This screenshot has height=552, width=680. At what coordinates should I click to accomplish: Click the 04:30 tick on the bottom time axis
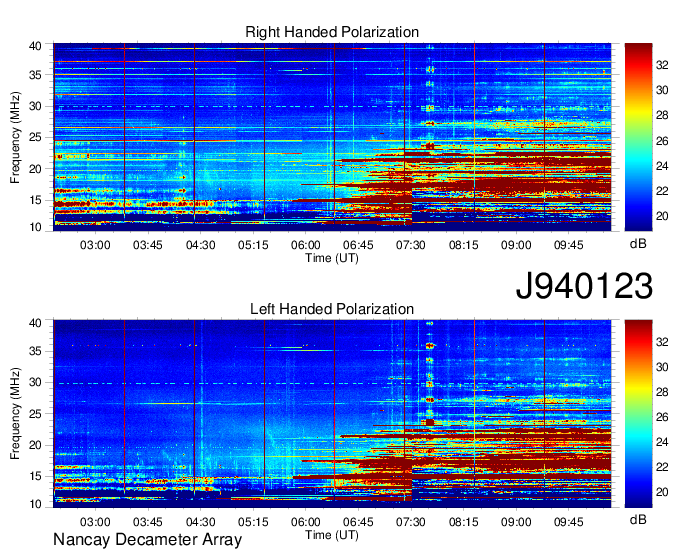coord(200,522)
